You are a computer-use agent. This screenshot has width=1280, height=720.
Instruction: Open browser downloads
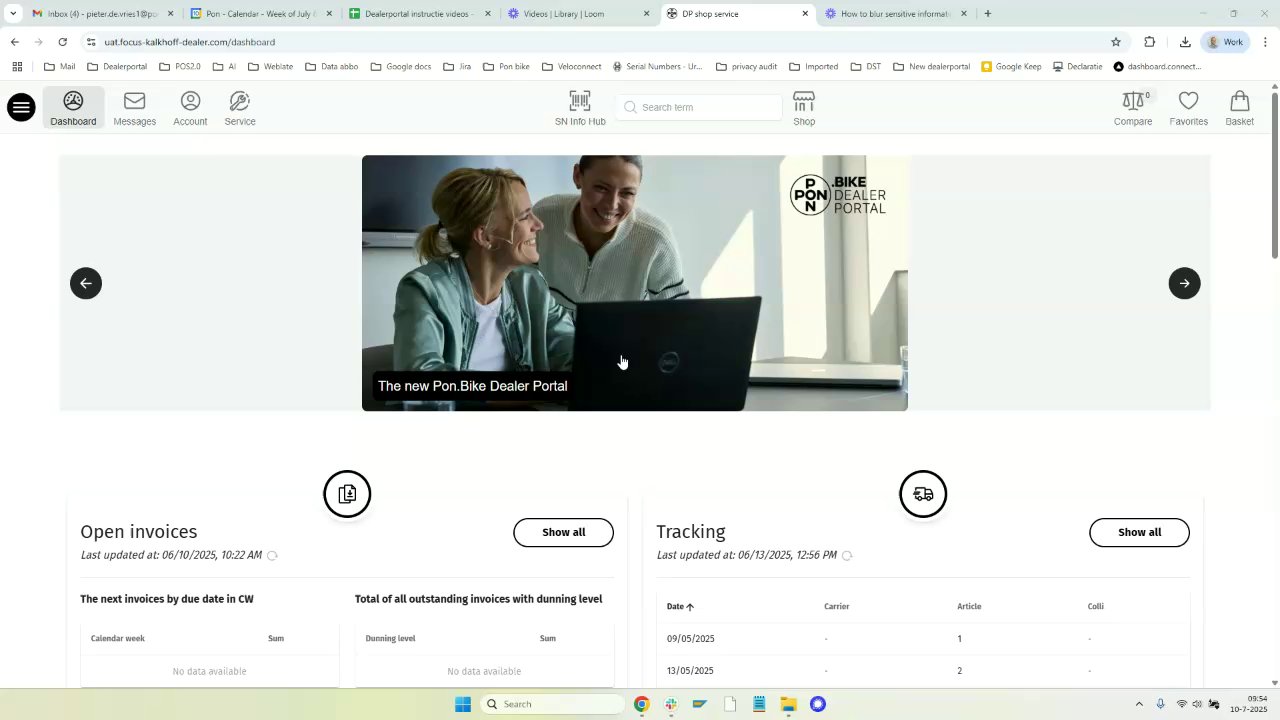pos(1185,42)
